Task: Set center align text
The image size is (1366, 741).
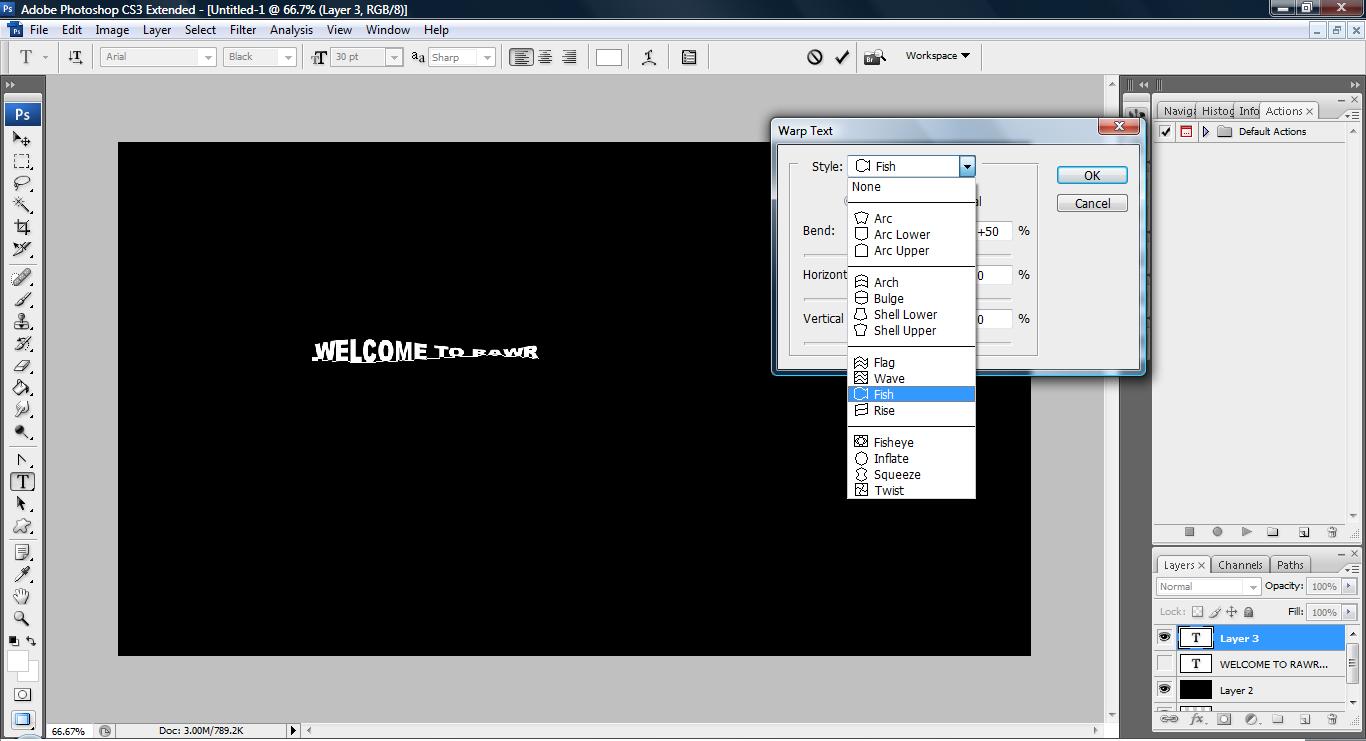Action: point(545,57)
